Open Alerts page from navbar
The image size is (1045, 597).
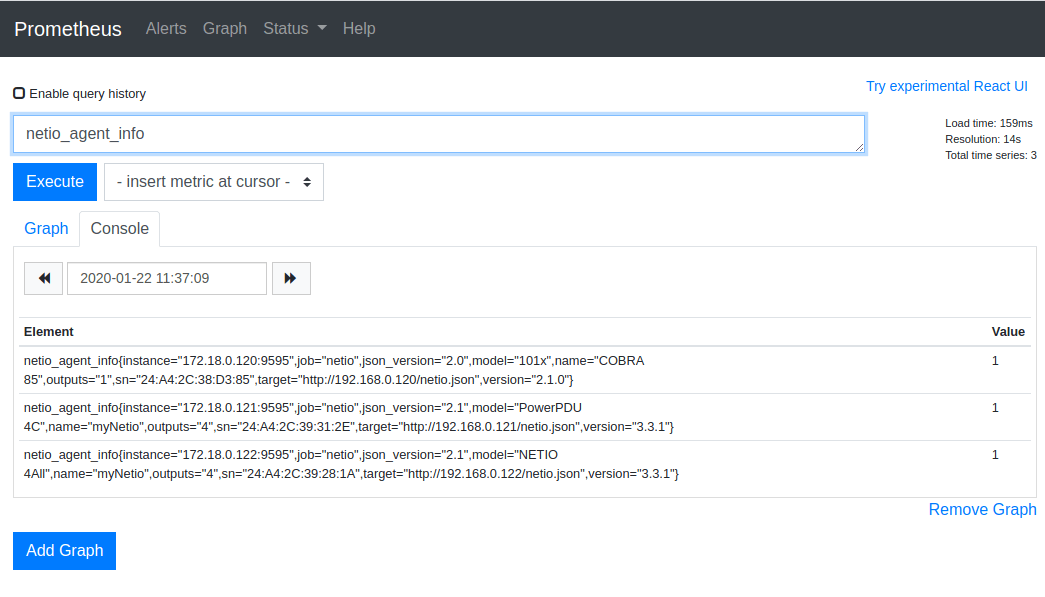pos(166,29)
